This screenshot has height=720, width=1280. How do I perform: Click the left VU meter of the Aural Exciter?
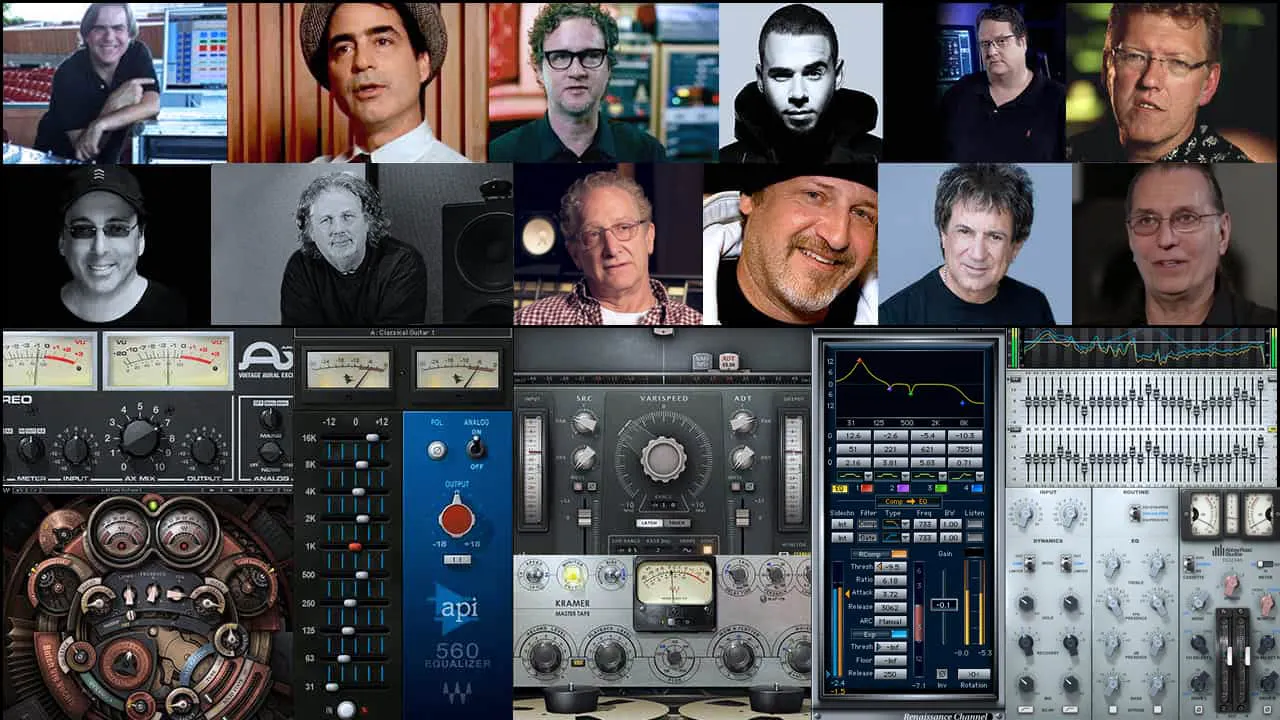point(49,360)
